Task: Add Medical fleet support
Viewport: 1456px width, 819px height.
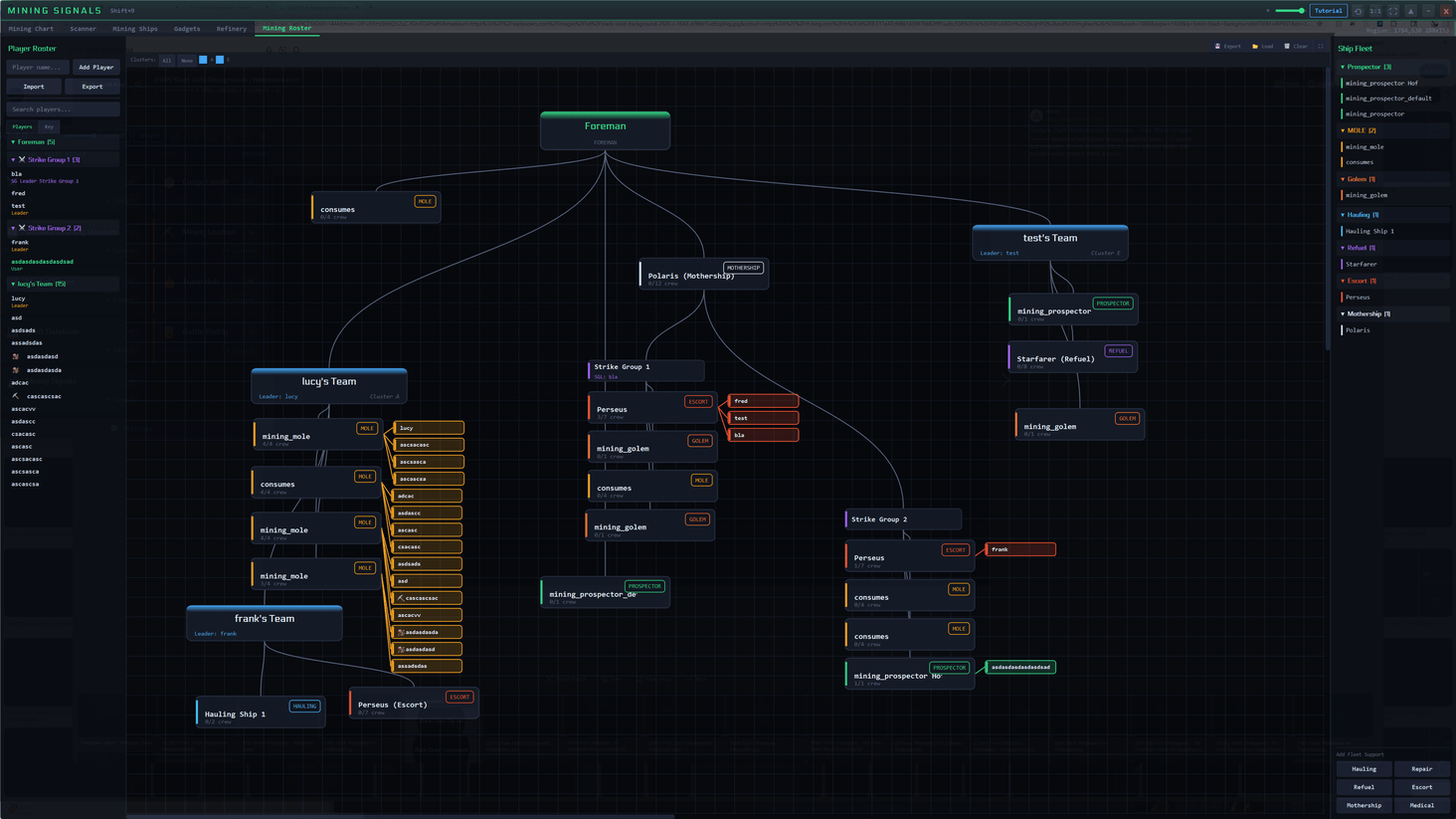Action: [1421, 805]
